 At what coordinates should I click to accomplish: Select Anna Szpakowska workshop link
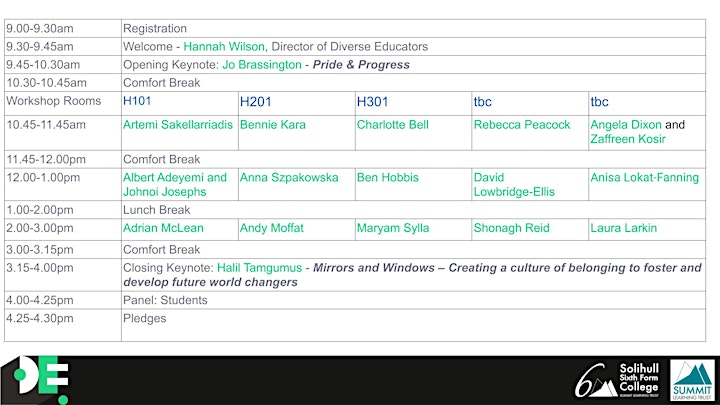(x=289, y=178)
